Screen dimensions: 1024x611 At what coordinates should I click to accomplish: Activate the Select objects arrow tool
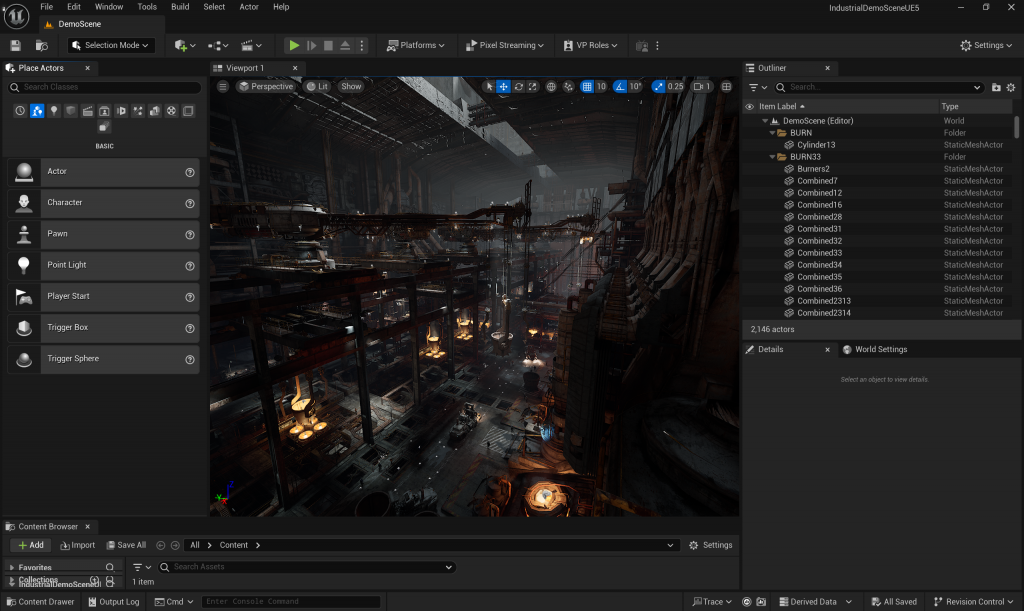pos(490,86)
